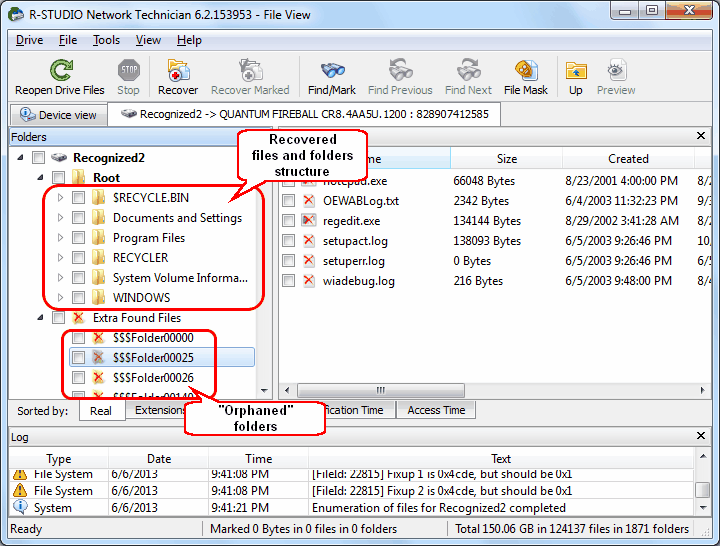
Task: Expand the Documents and Settings folder
Action: [x=60, y=218]
